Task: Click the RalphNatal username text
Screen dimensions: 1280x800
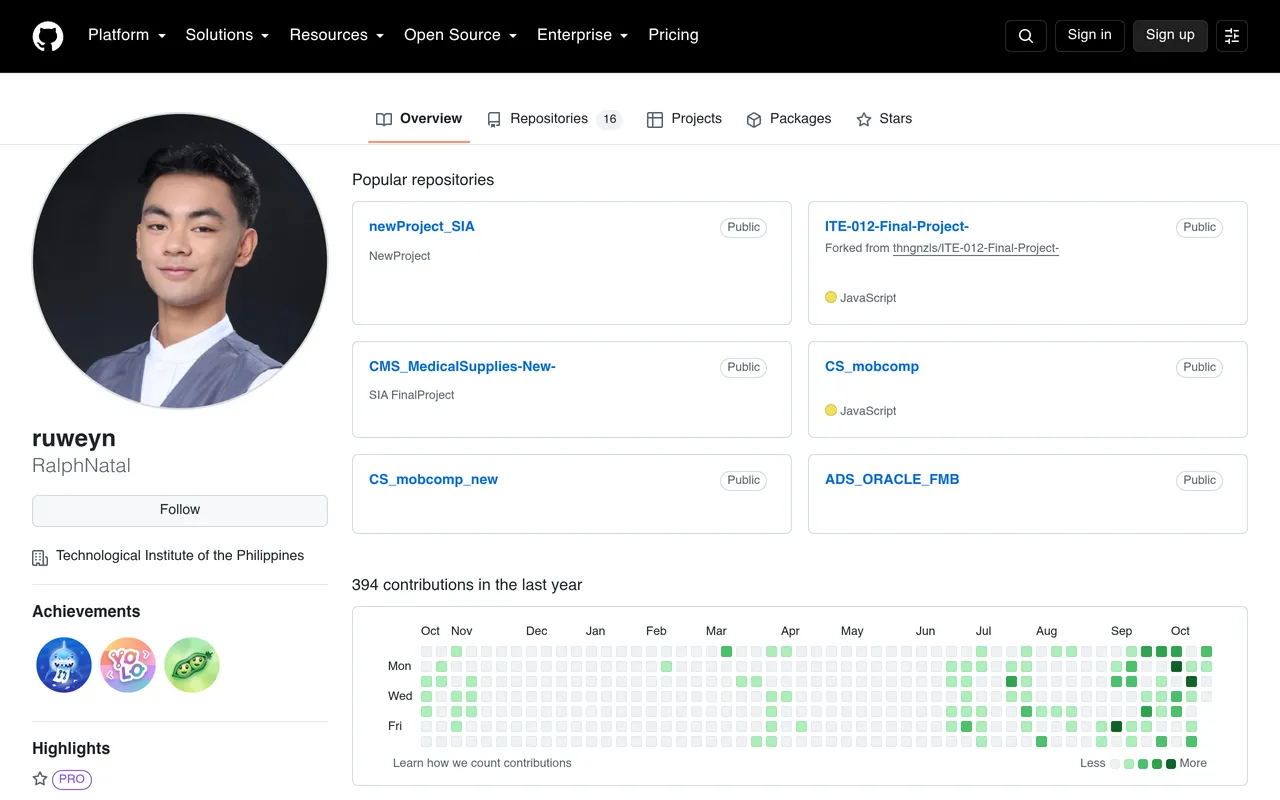Action: (x=81, y=466)
